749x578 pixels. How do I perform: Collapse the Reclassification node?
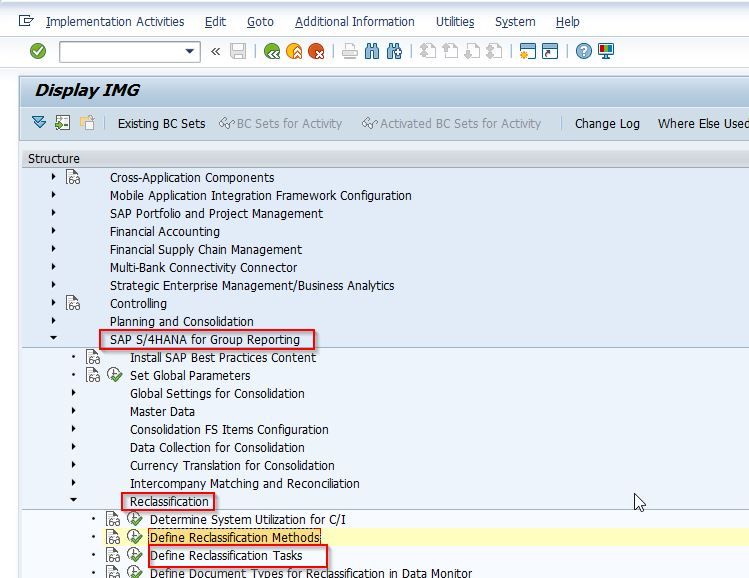click(73, 500)
